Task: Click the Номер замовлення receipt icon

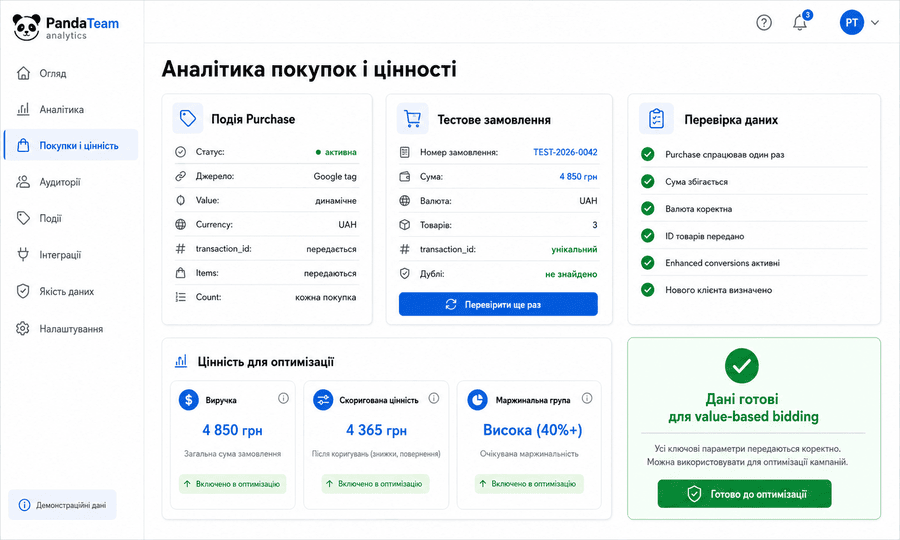Action: pyautogui.click(x=405, y=152)
